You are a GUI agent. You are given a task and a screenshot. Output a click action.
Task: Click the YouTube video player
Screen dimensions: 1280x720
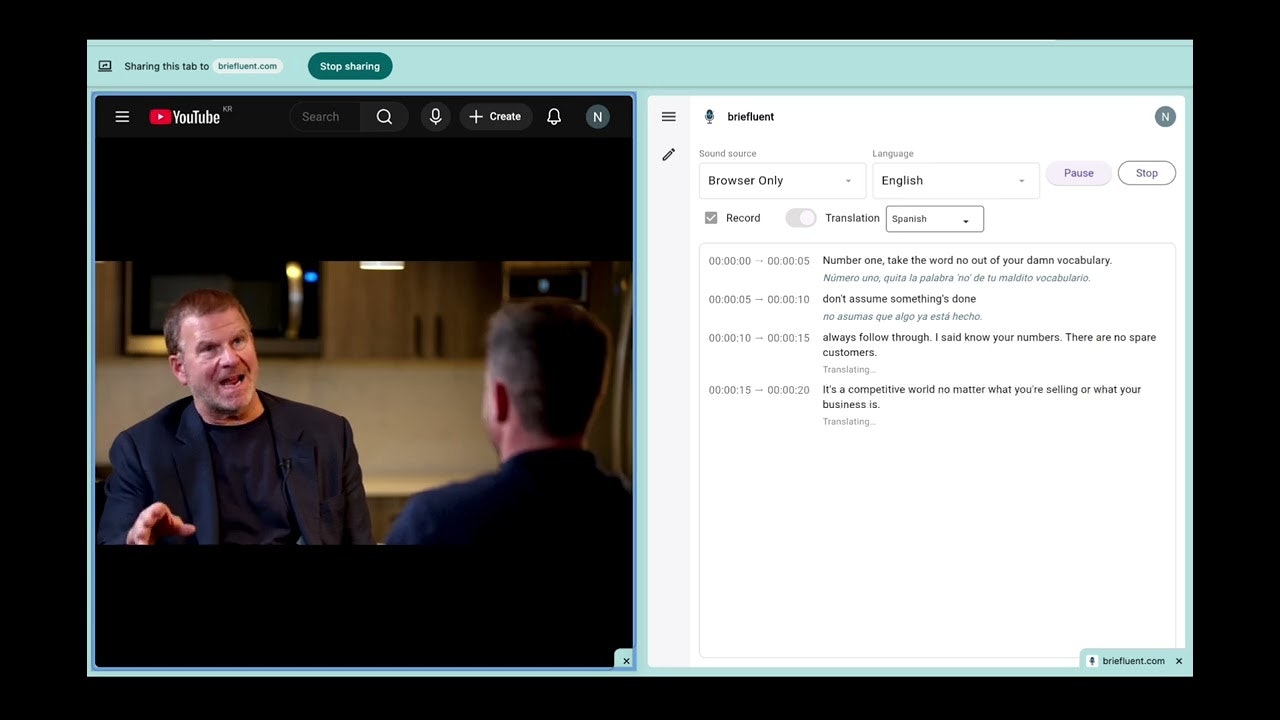pos(364,403)
